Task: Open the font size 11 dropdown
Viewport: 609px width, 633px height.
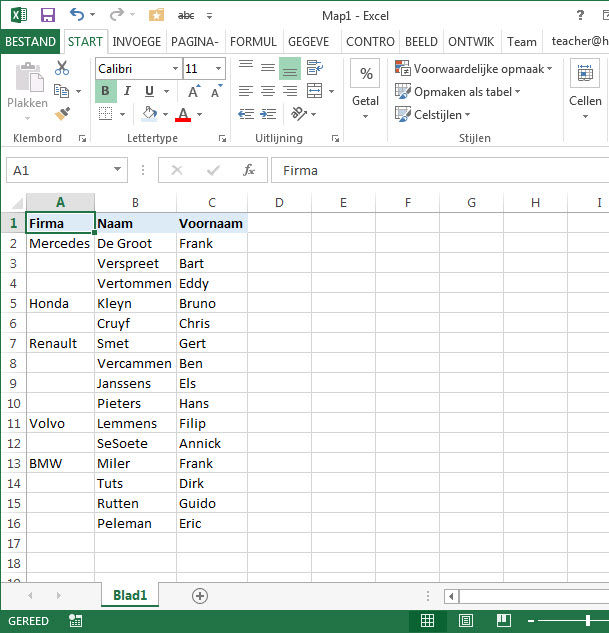Action: (x=218, y=68)
